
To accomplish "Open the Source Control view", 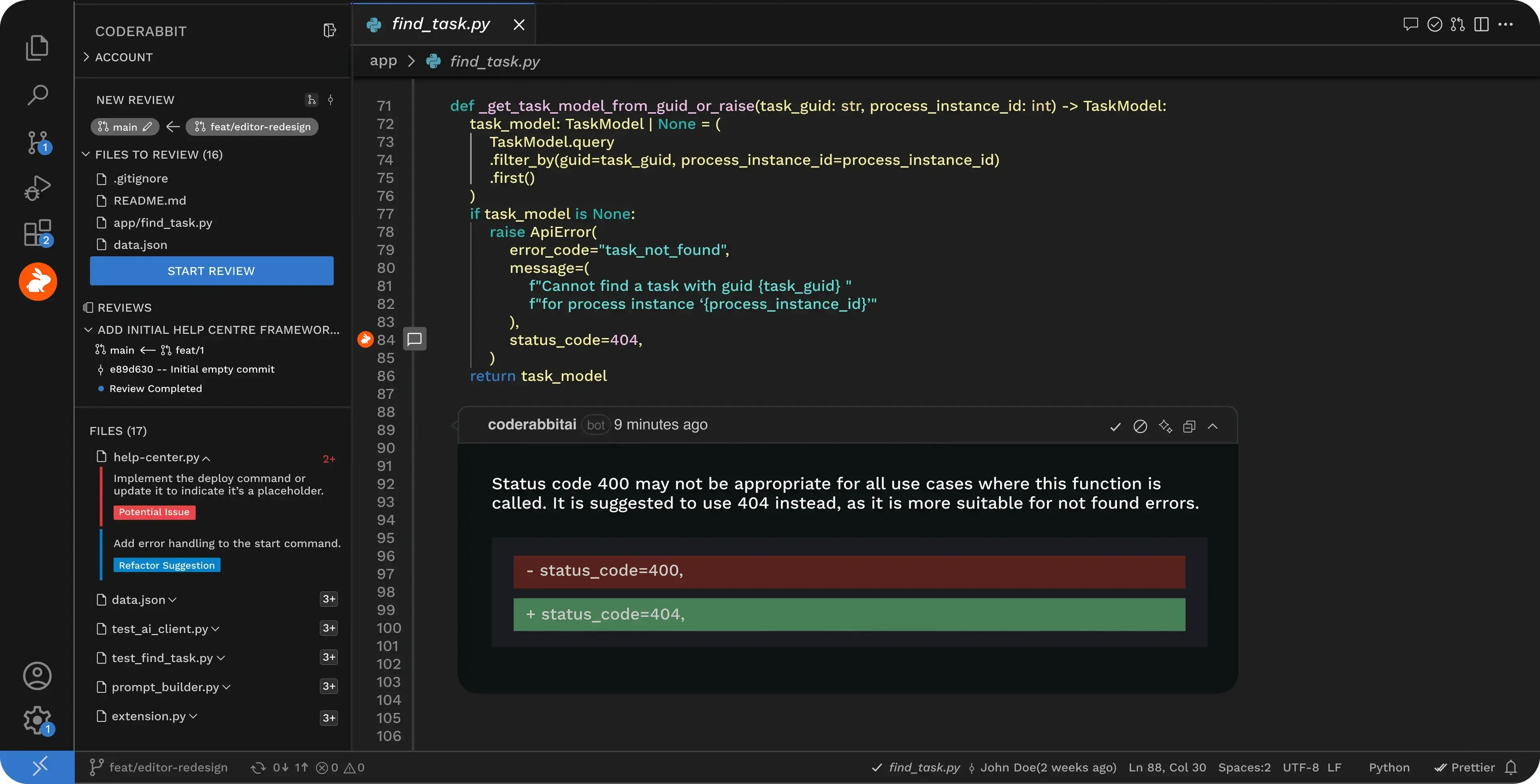I will tap(38, 142).
